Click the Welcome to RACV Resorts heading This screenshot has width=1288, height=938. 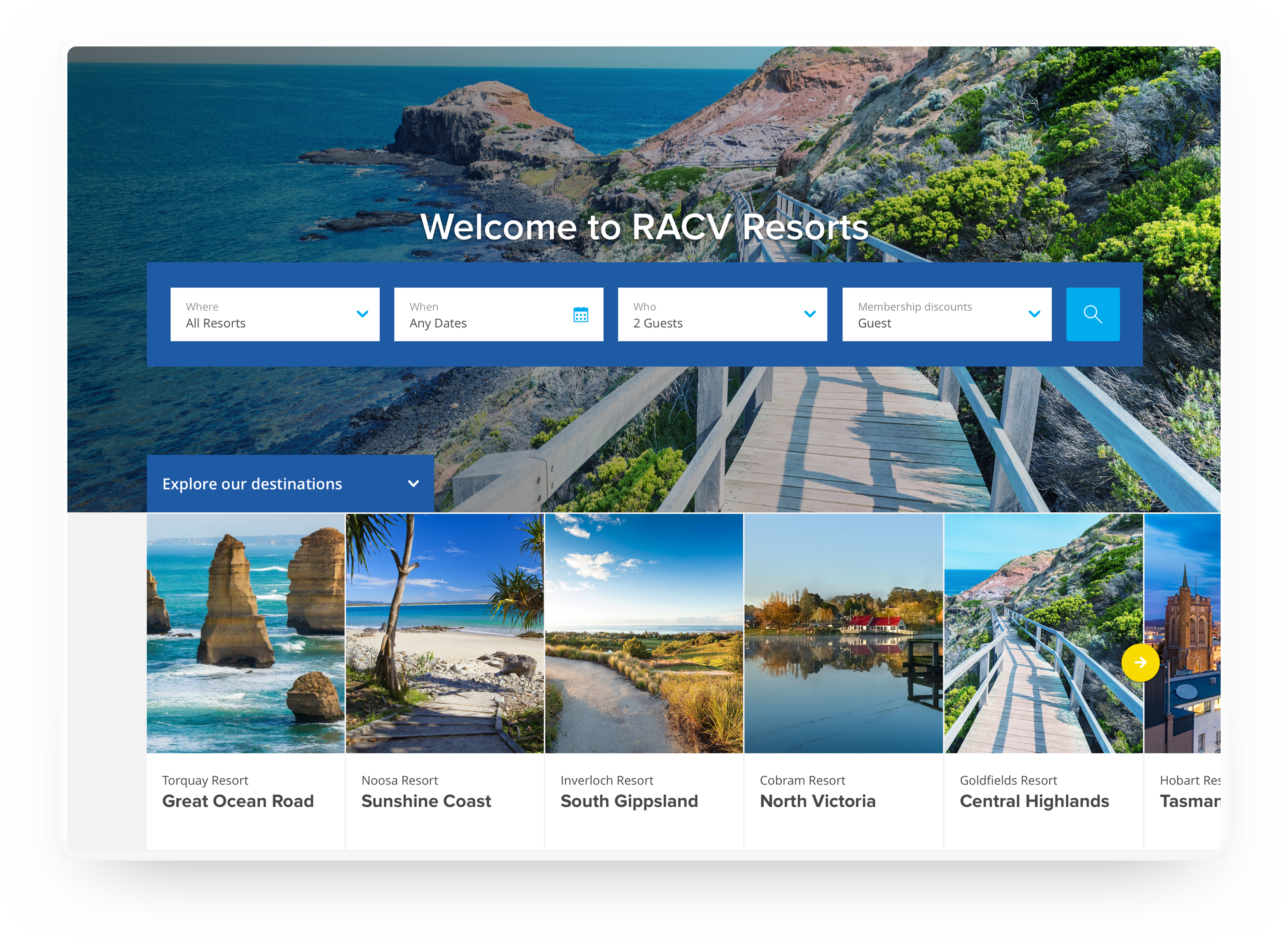pyautogui.click(x=644, y=227)
